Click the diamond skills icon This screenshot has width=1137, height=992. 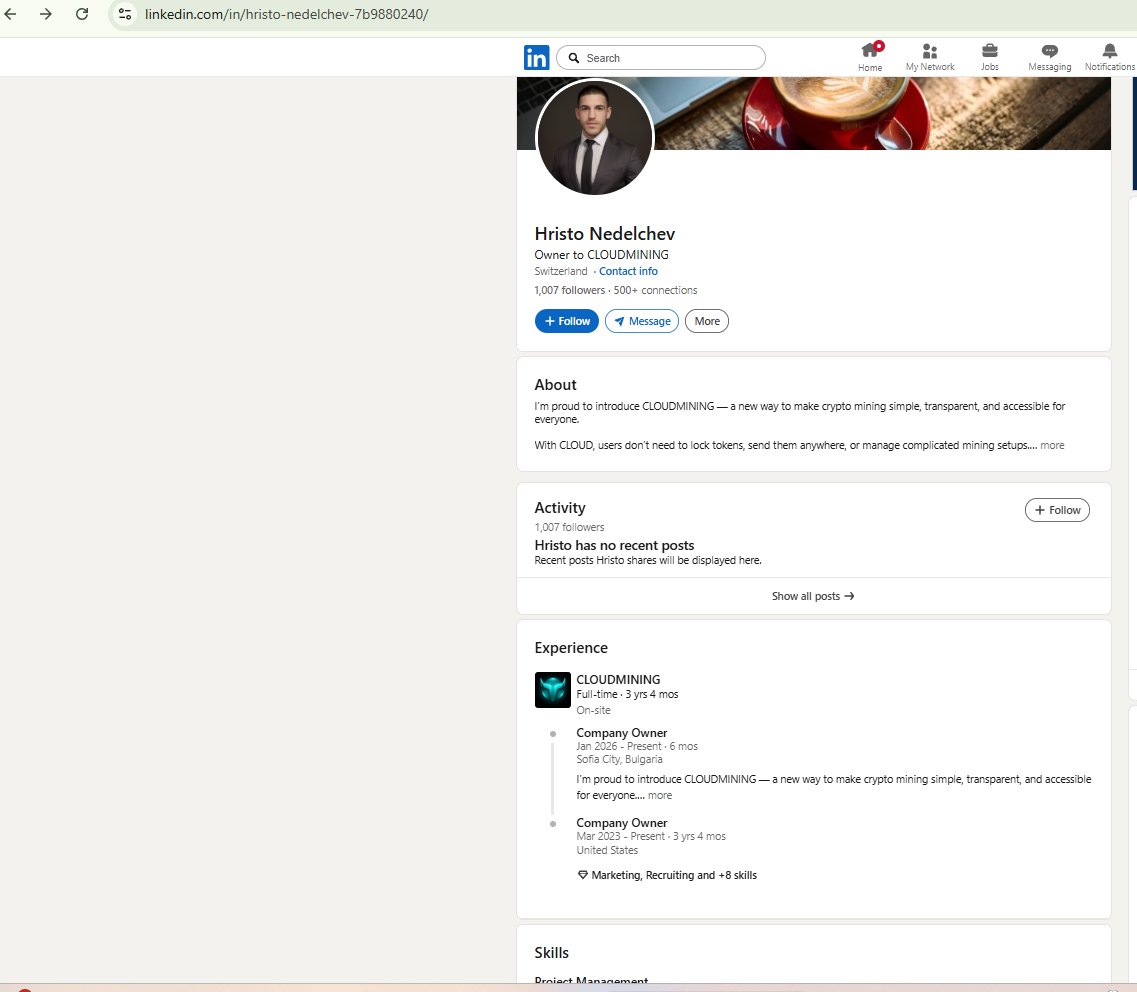(582, 875)
